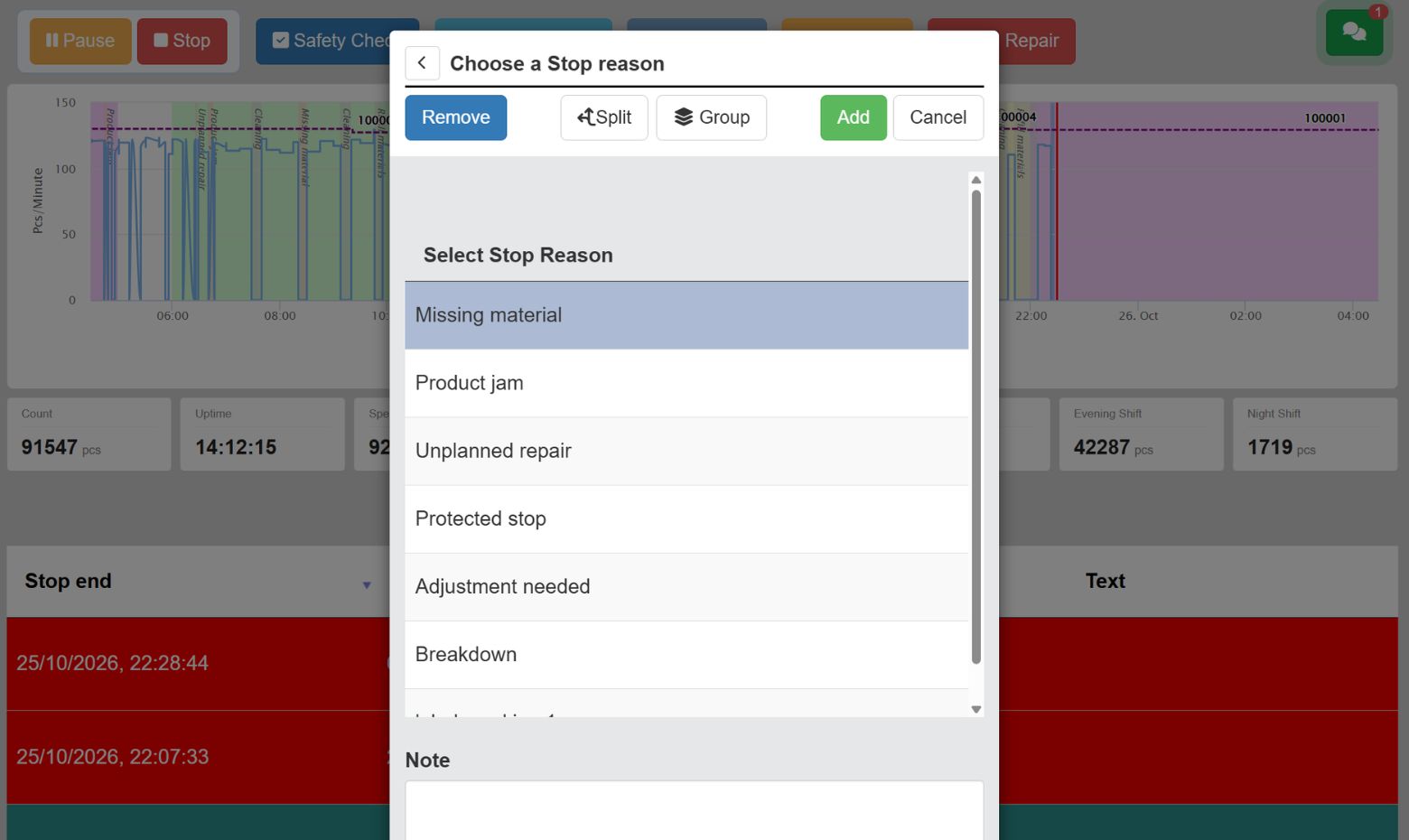The image size is (1409, 840).
Task: Click the scroll-down arrow of reason list
Action: pos(976,709)
